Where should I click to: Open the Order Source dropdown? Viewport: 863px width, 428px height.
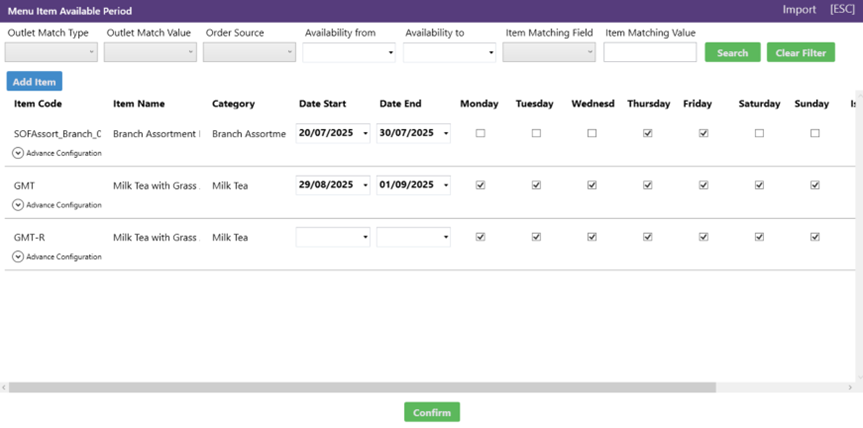[x=249, y=52]
